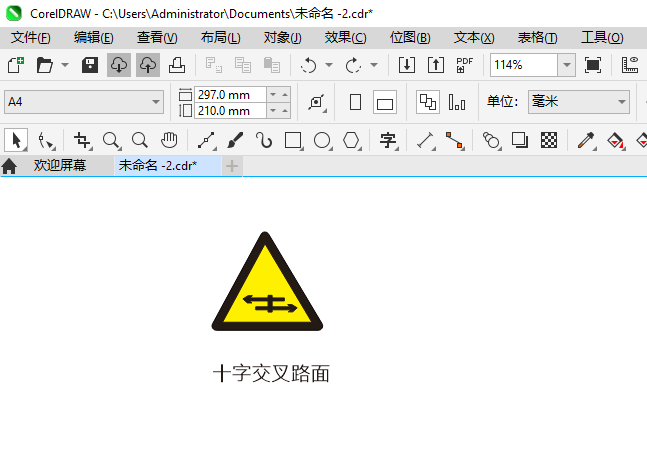647x472 pixels.
Task: Select the Drop Shadow tool
Action: coord(520,141)
